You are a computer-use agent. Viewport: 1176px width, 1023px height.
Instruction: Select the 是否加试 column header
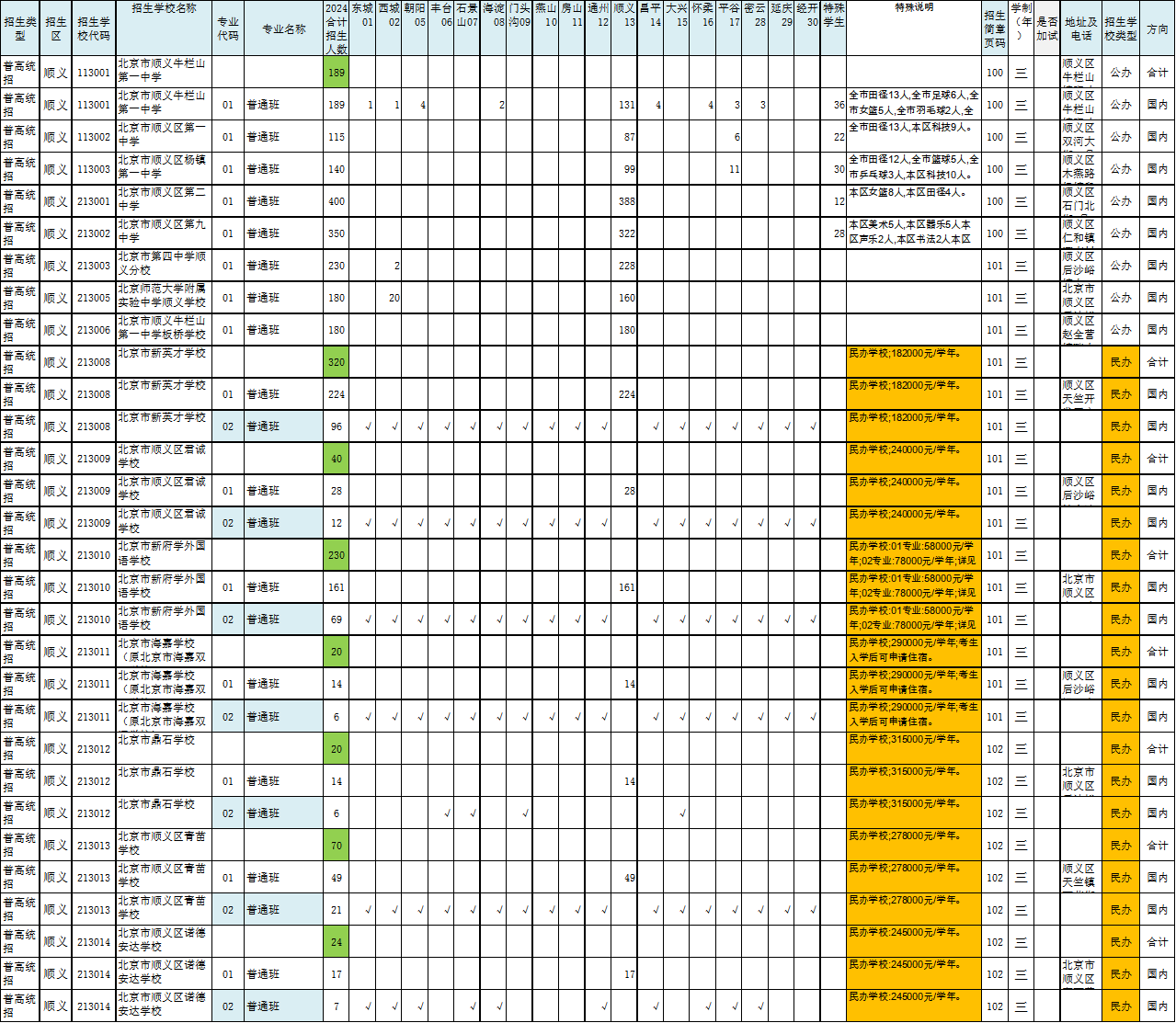(1046, 28)
